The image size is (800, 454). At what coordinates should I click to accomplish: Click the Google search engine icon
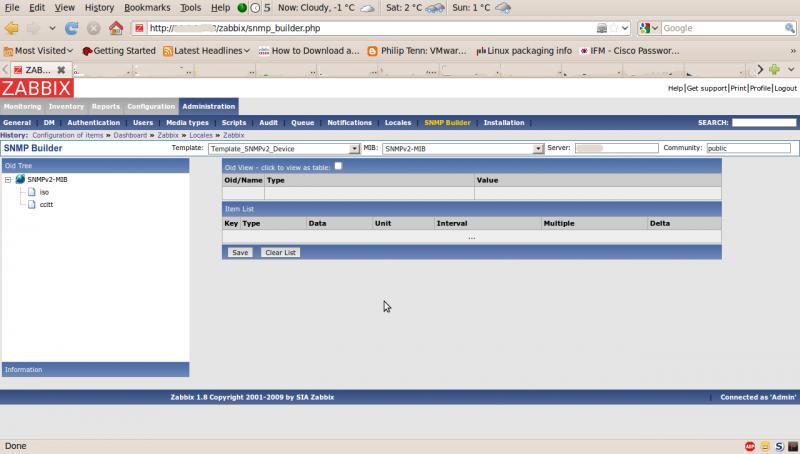click(x=645, y=28)
